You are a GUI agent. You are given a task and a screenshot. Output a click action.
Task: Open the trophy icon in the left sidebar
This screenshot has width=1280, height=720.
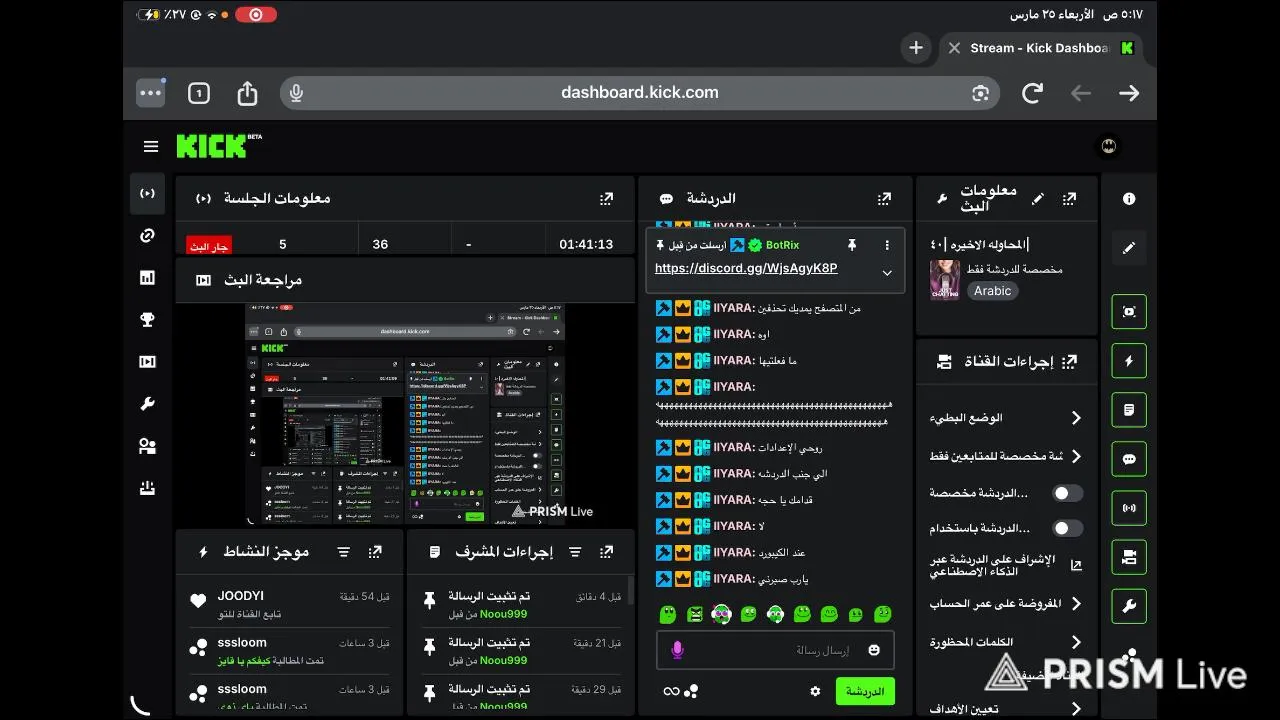tap(148, 320)
